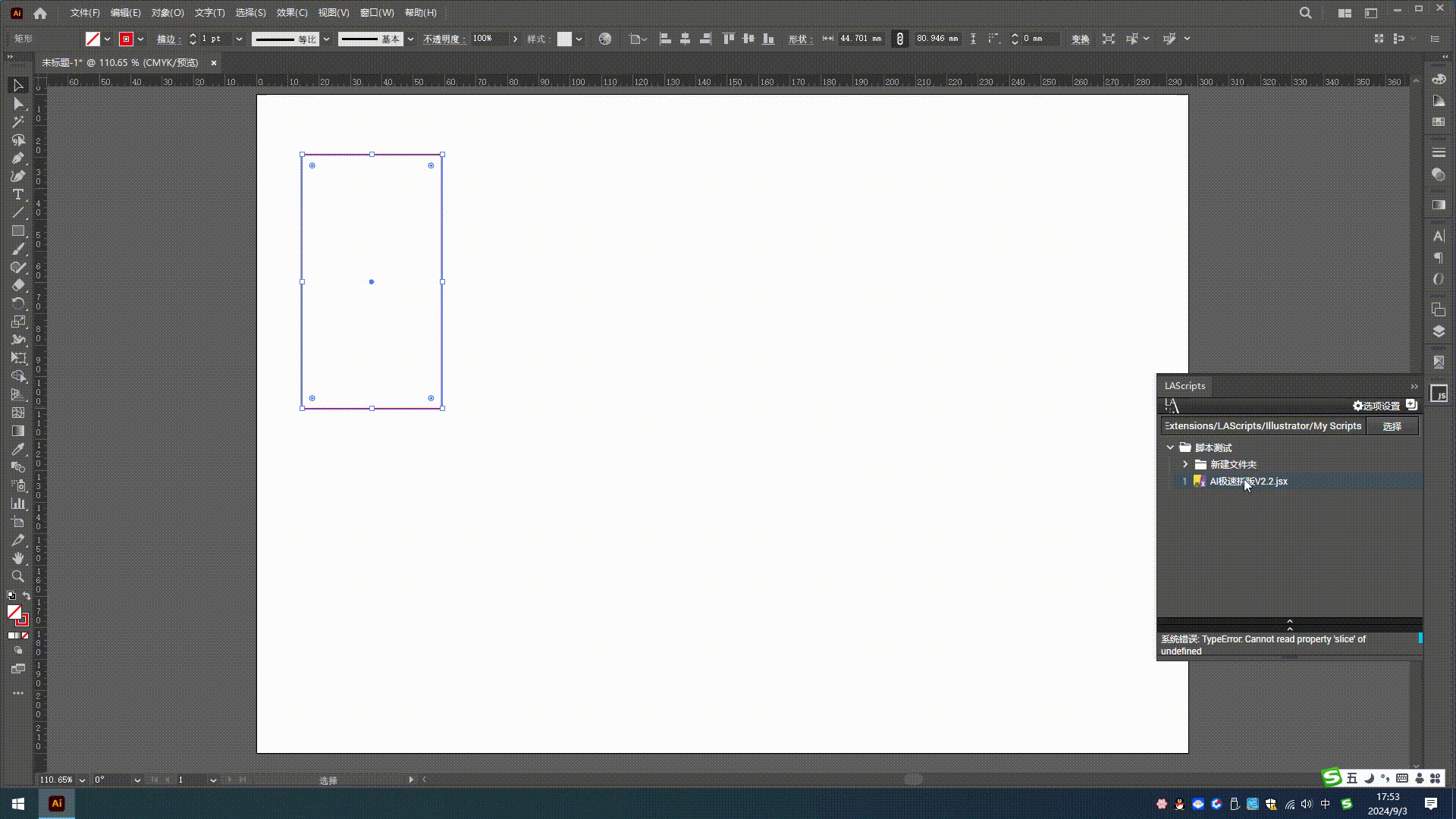Open the 文件(F) menu
The image size is (1456, 819).
pyautogui.click(x=85, y=13)
